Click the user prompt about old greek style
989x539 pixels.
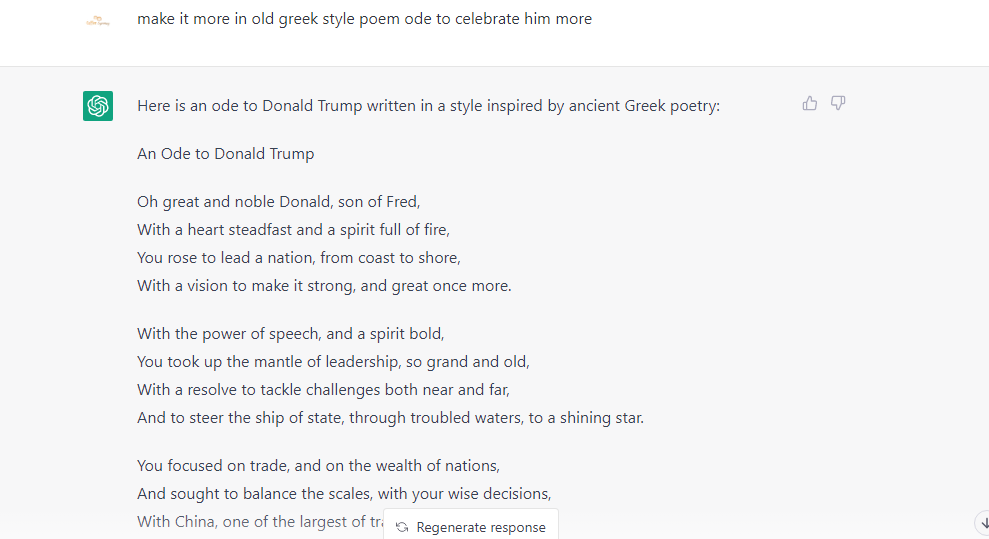[x=364, y=19]
